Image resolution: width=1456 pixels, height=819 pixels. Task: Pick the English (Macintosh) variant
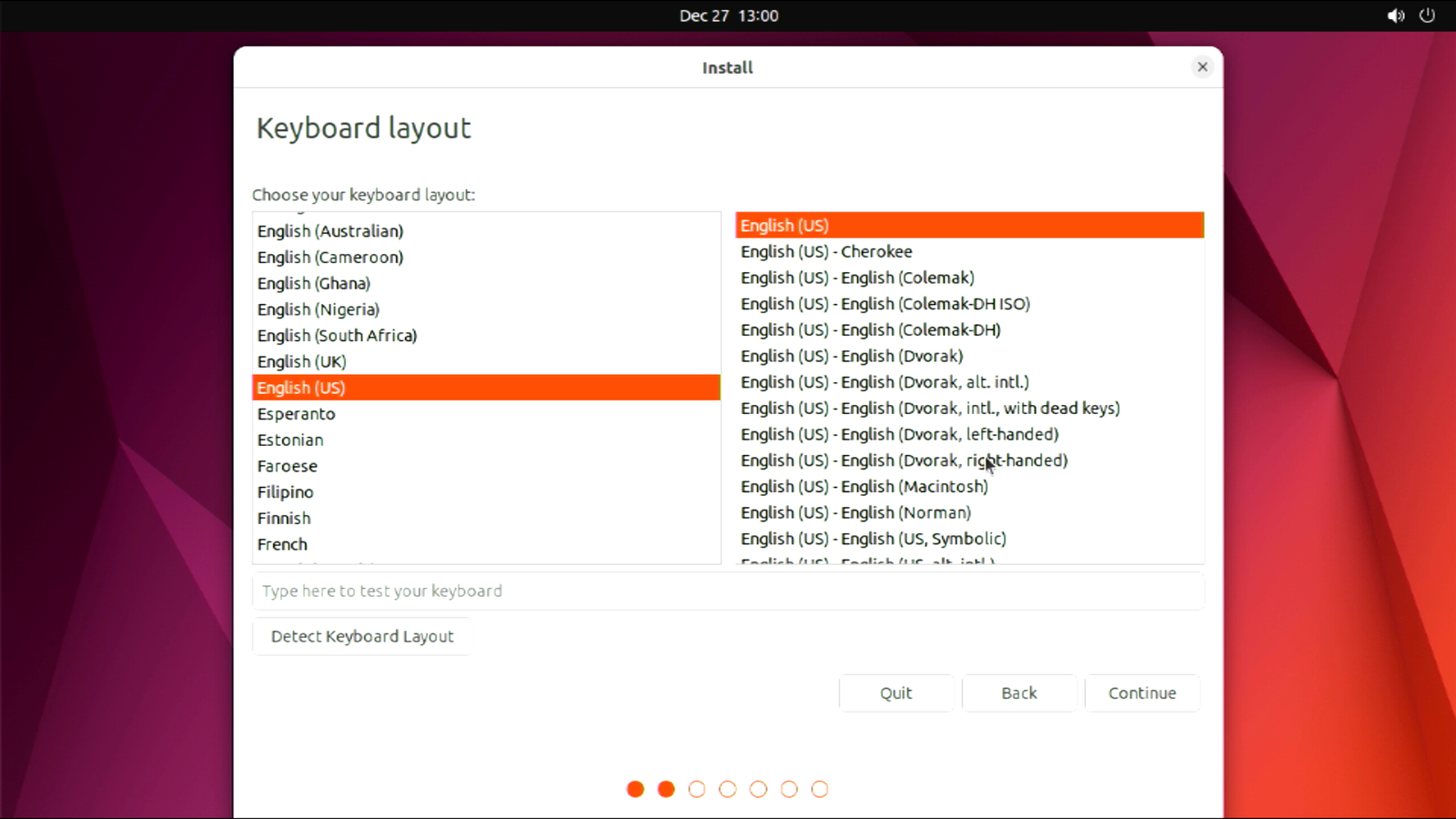pyautogui.click(x=864, y=487)
